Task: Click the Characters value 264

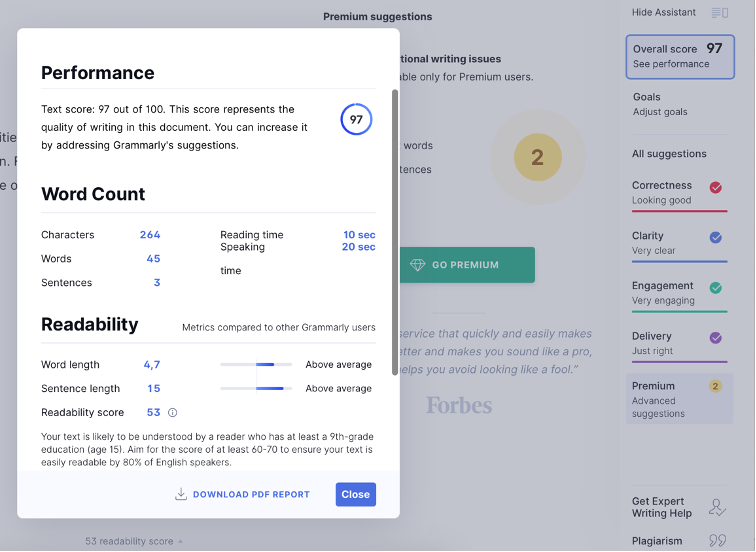Action: [150, 235]
